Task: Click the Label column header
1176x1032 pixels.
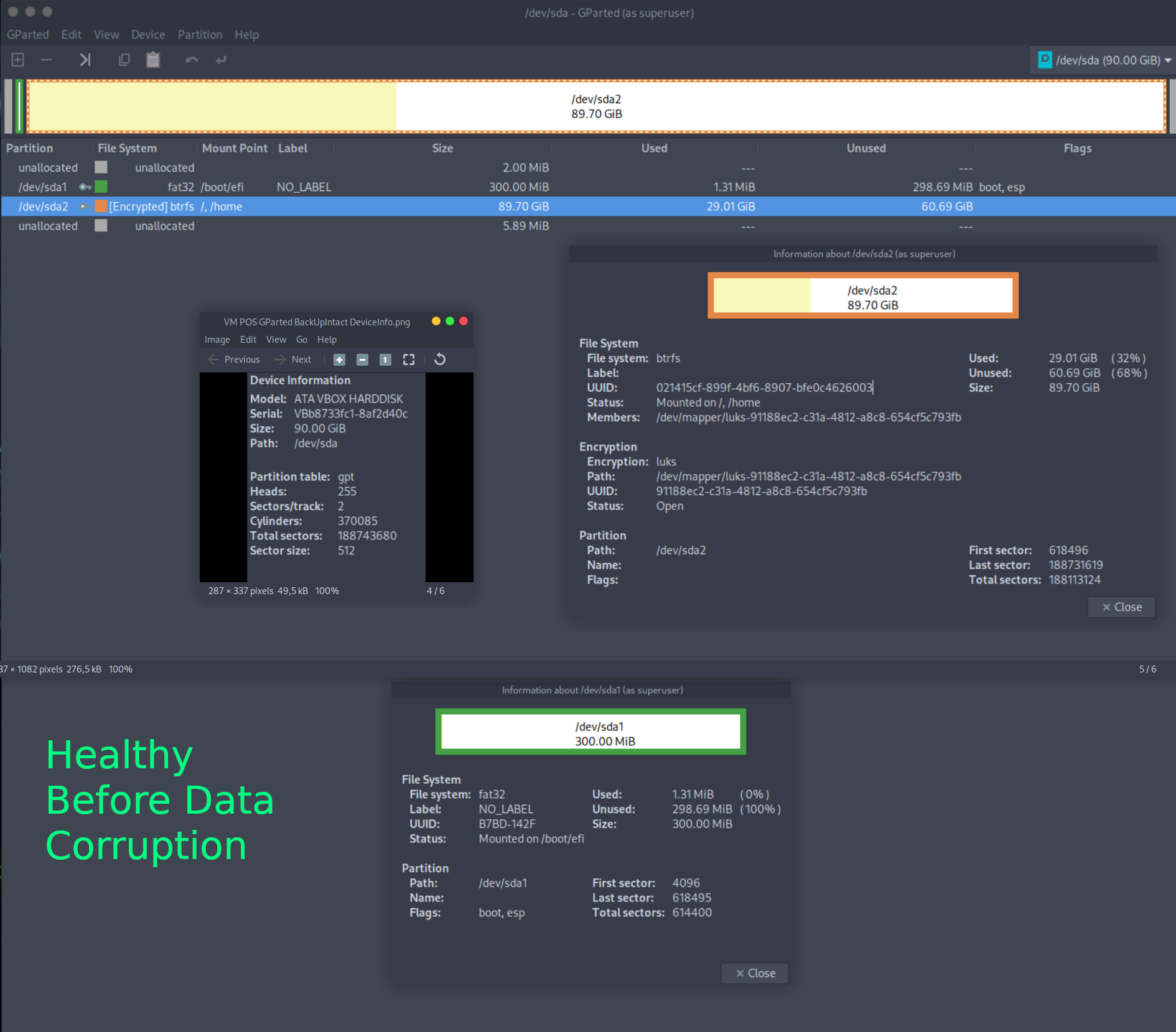Action: coord(303,148)
